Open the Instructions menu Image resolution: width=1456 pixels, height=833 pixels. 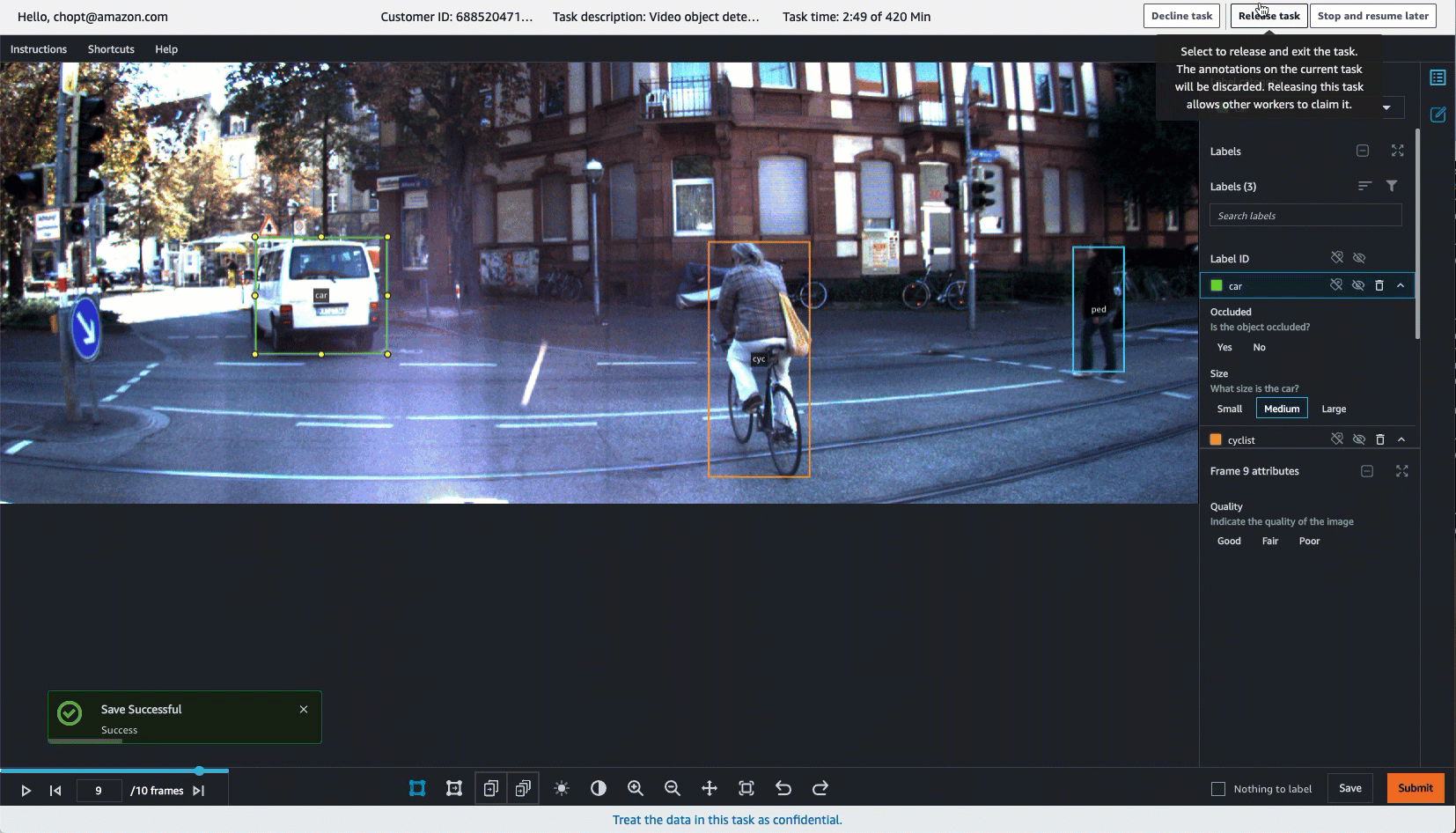point(39,48)
